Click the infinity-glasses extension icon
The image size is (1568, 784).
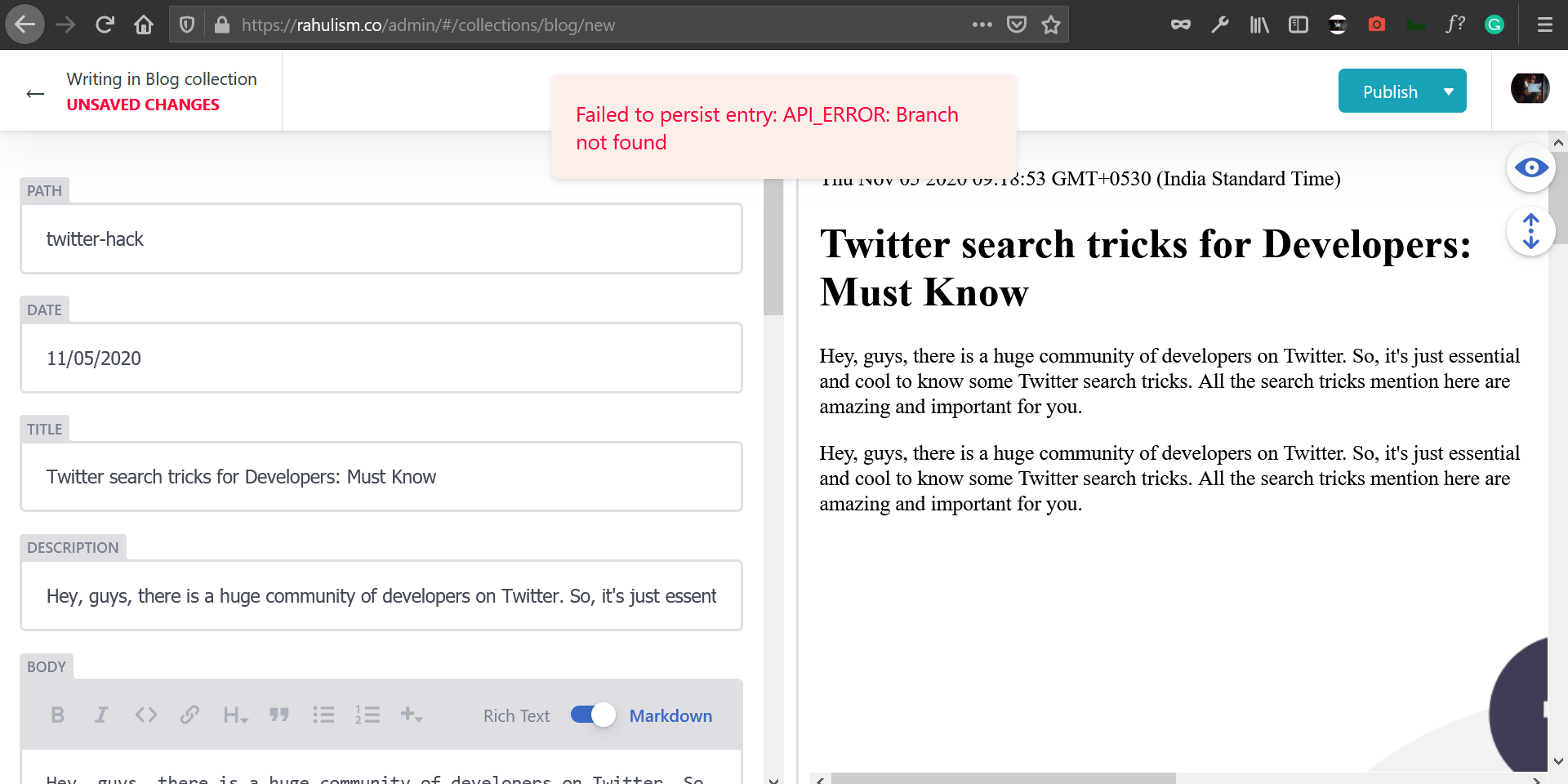coord(1181,24)
